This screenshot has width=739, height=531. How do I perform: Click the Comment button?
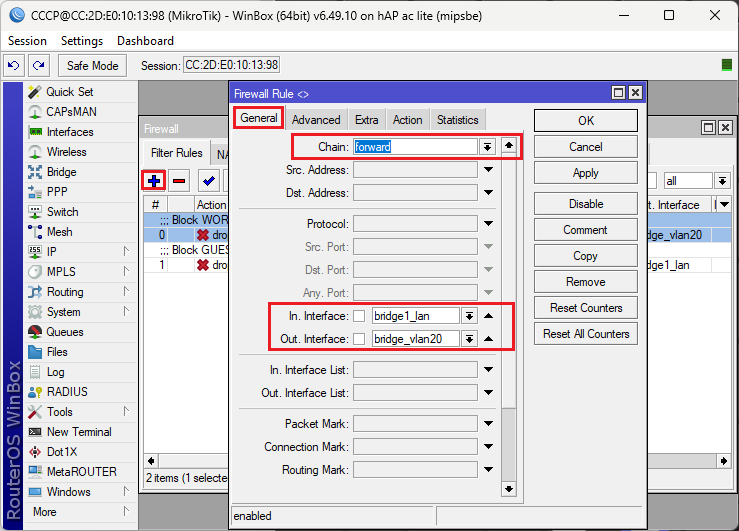point(586,230)
